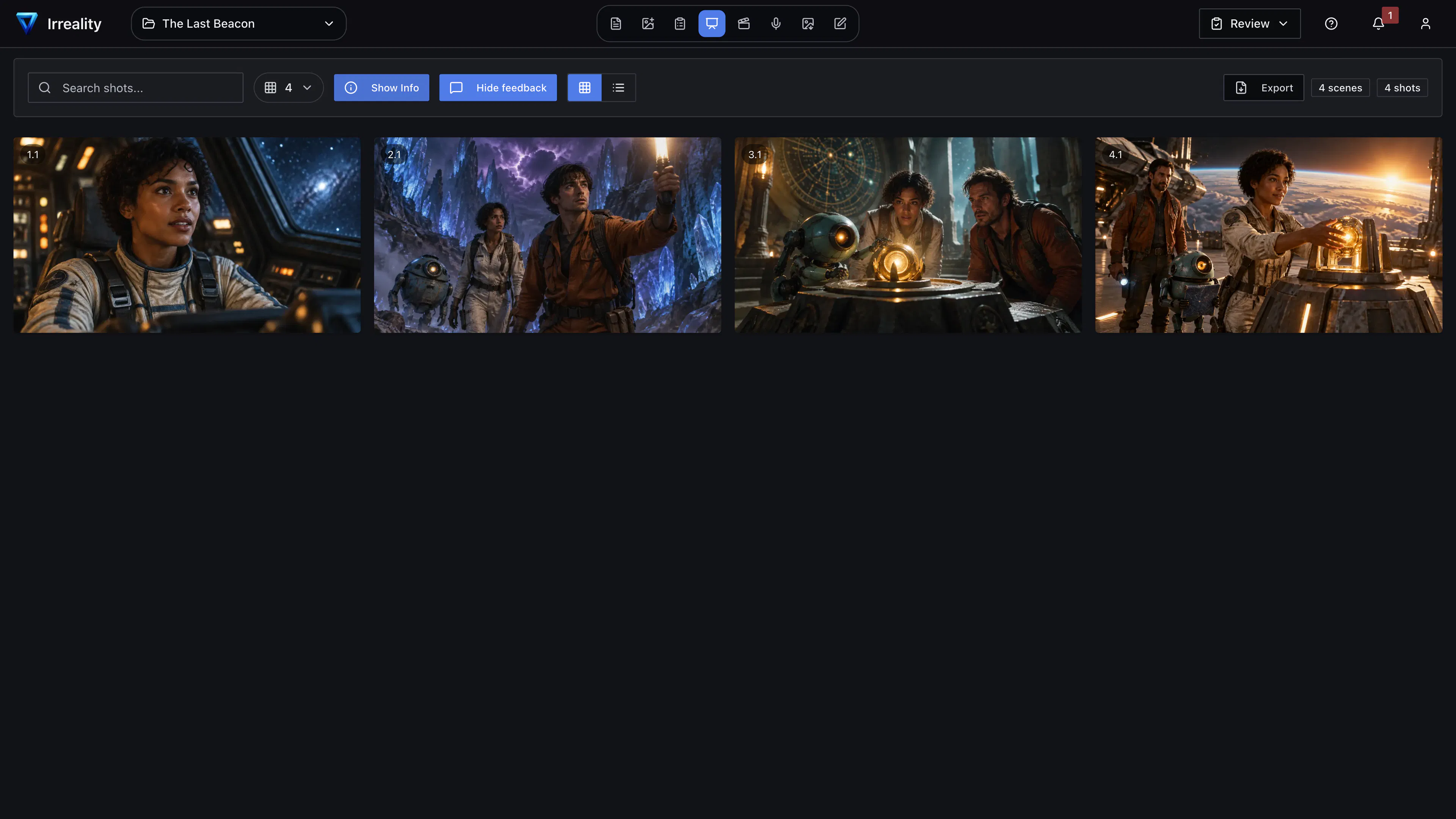The height and width of the screenshot is (819, 1456).
Task: Open the microphone voice icon
Action: tap(776, 24)
